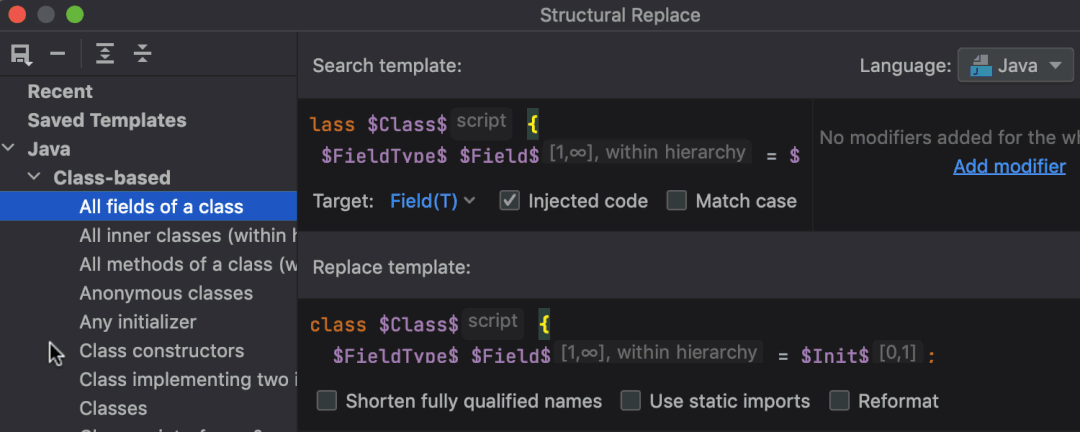This screenshot has height=432, width=1080.
Task: Select the Anonymous classes template
Action: click(166, 293)
